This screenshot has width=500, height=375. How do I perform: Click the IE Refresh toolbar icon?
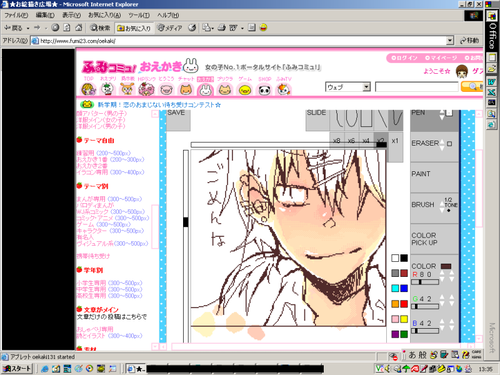coord(67,28)
